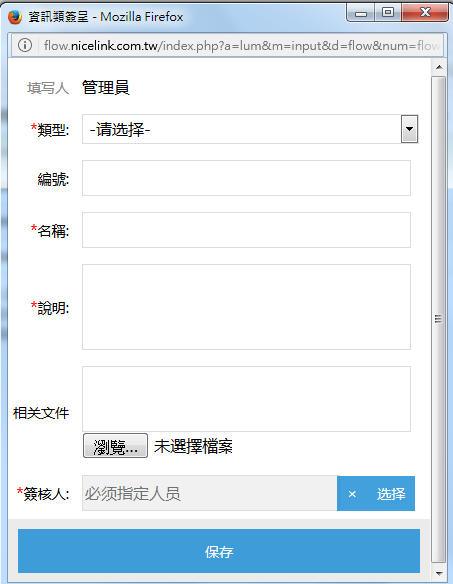
Task: Clear the 簽核人 selection with × icon
Action: pyautogui.click(x=352, y=494)
